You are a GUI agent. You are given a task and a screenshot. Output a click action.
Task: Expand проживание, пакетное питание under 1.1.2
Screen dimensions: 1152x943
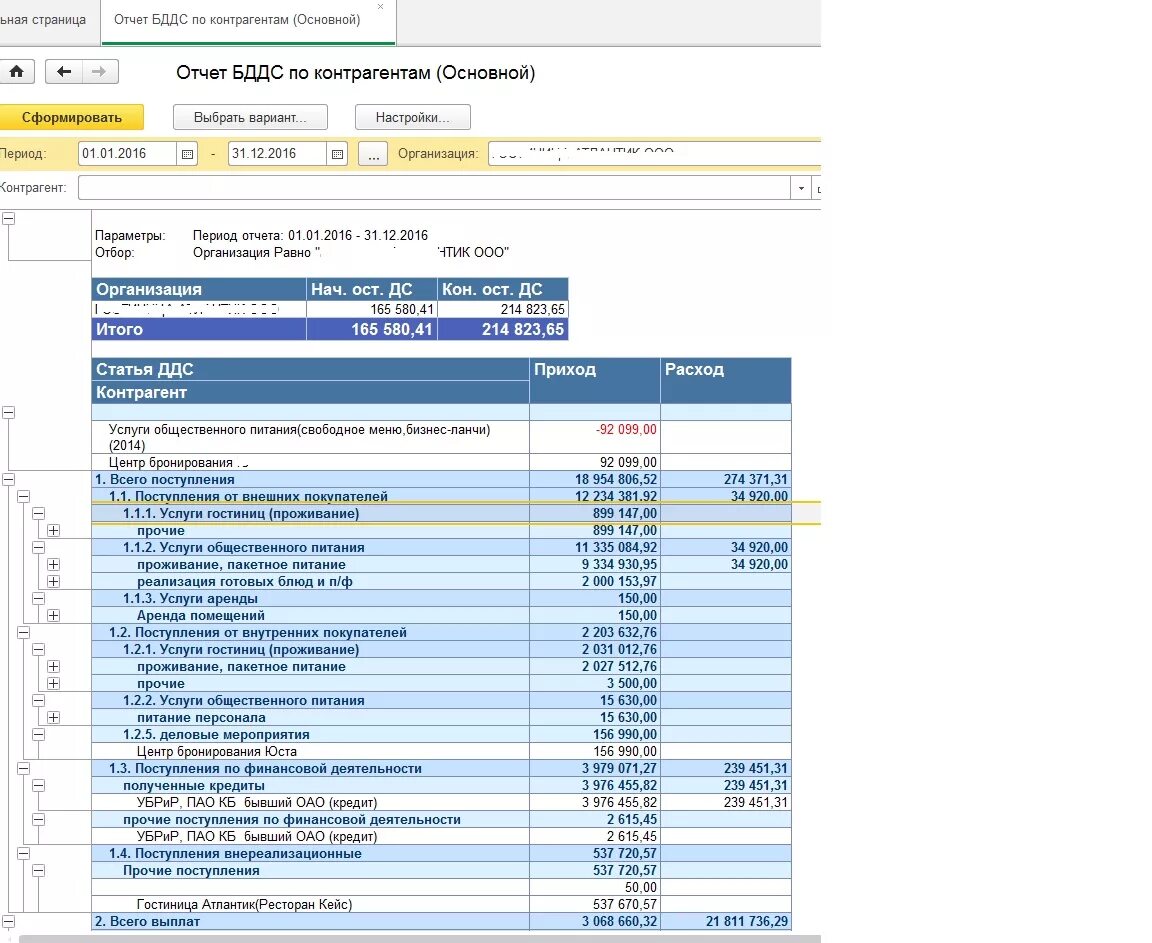point(53,564)
